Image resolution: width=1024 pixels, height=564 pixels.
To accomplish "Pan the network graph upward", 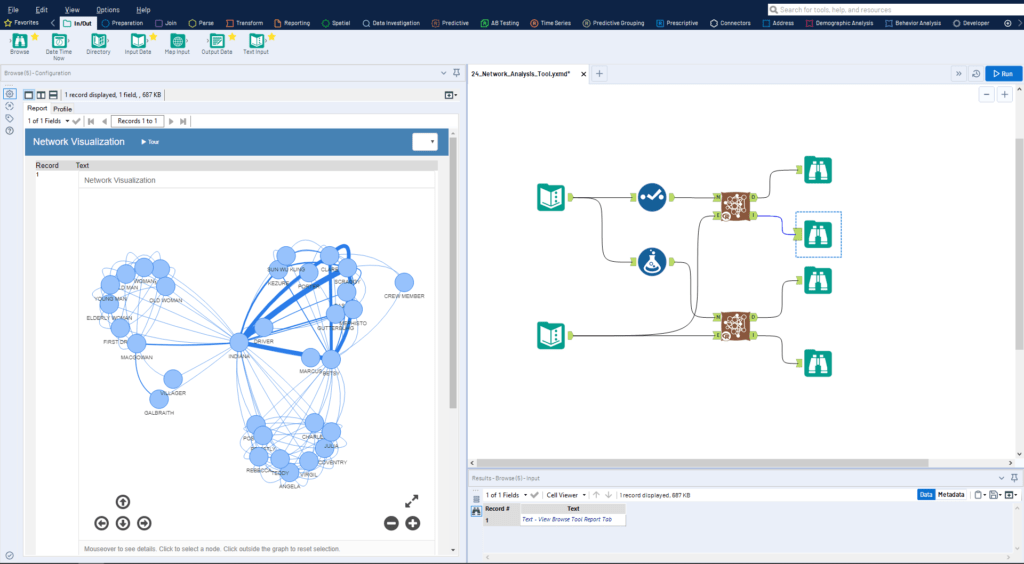I will [122, 502].
